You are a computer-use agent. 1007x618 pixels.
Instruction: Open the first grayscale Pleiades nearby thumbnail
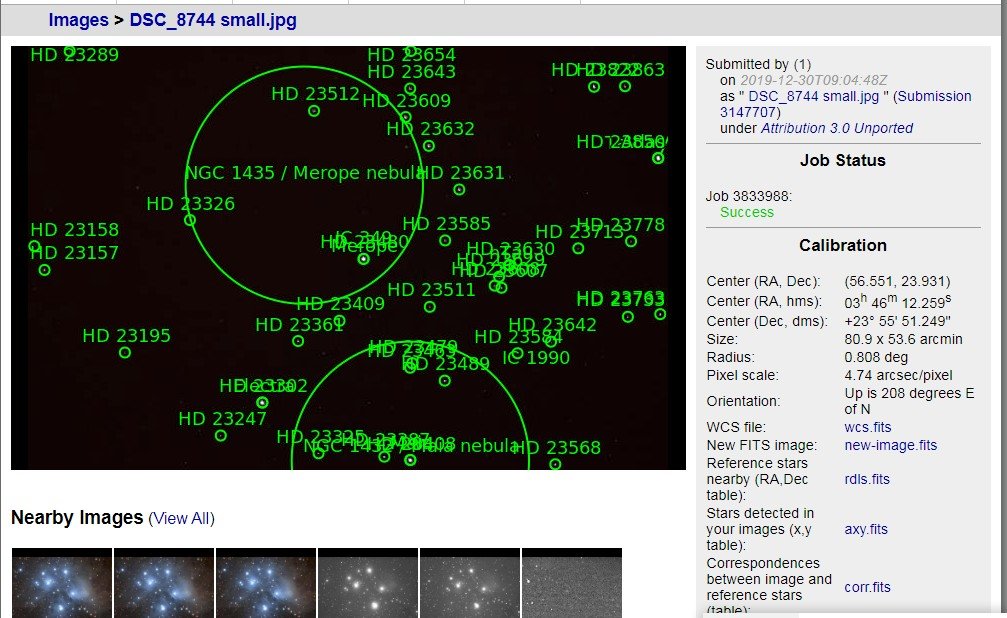click(368, 583)
